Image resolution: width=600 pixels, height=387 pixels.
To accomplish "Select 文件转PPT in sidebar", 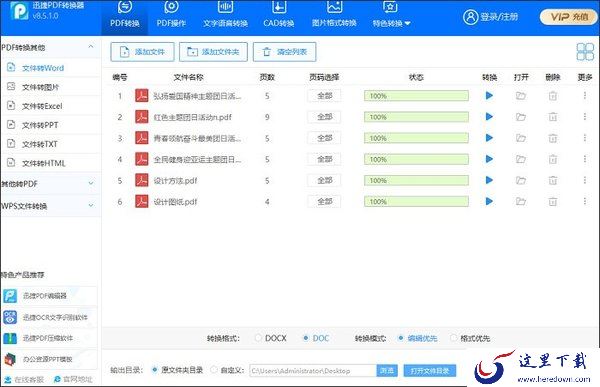I will pyautogui.click(x=51, y=125).
